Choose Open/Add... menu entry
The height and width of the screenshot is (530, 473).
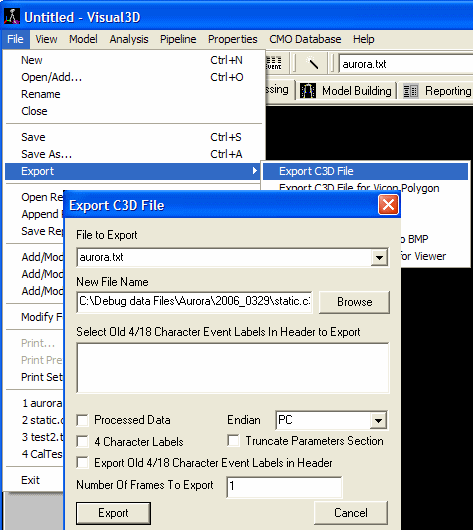[x=134, y=77]
